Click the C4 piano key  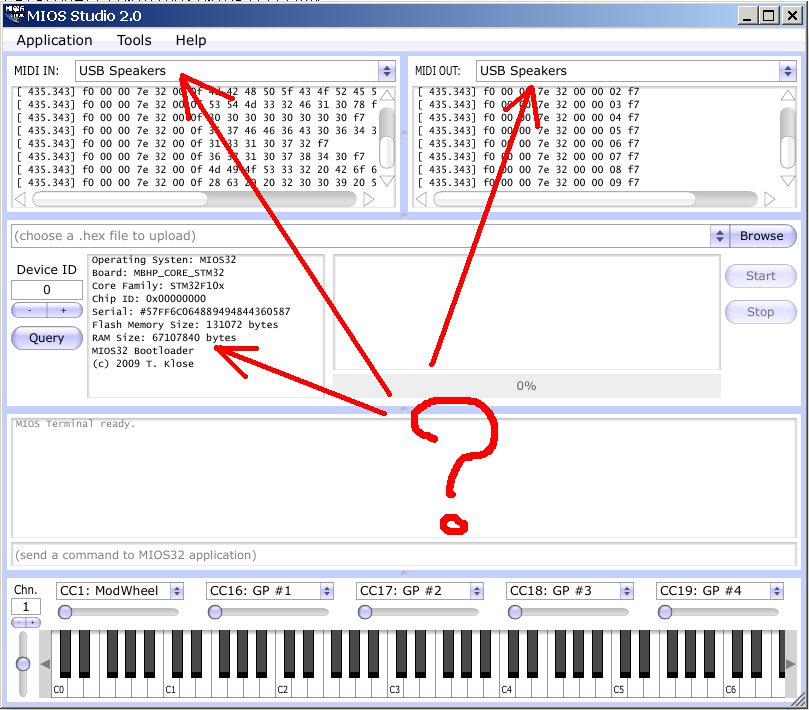tap(506, 689)
